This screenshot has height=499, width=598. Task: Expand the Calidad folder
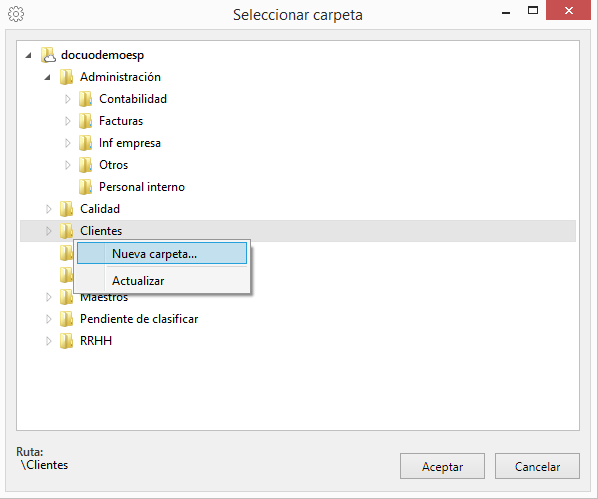48,209
